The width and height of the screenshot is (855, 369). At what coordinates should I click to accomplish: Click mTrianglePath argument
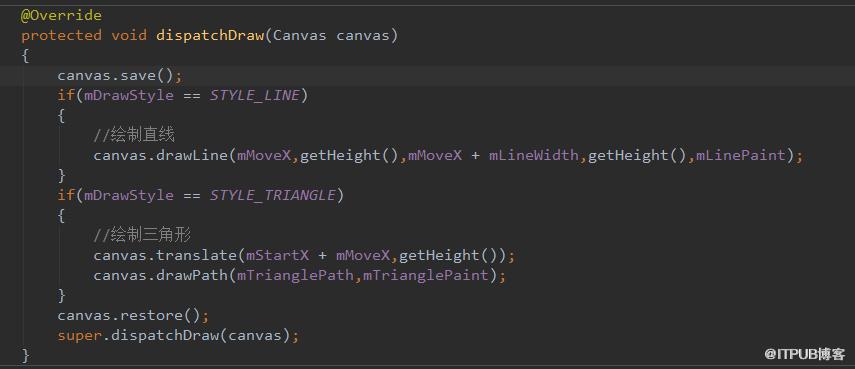coord(295,276)
